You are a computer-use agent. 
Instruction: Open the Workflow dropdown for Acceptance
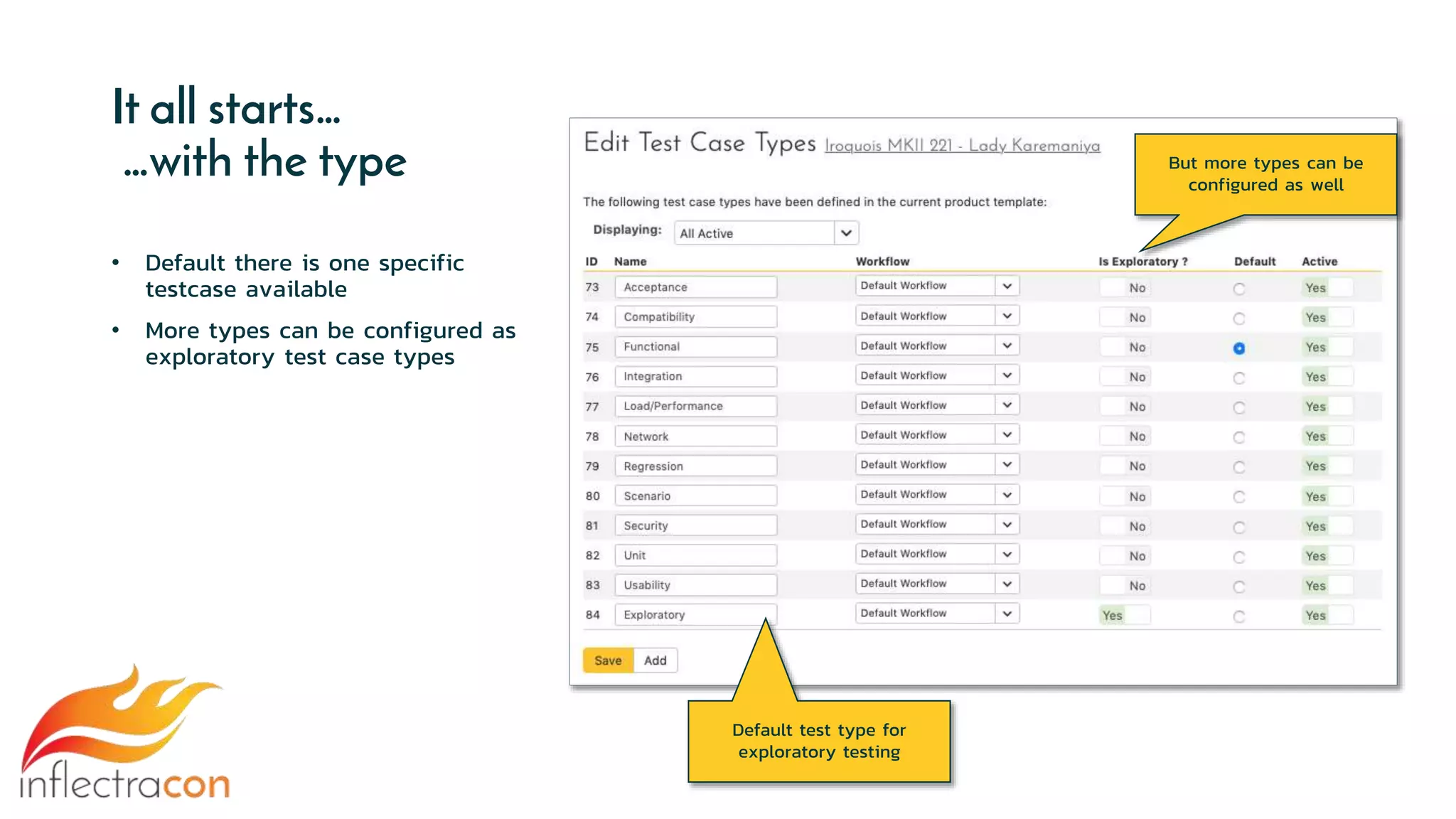(x=937, y=286)
